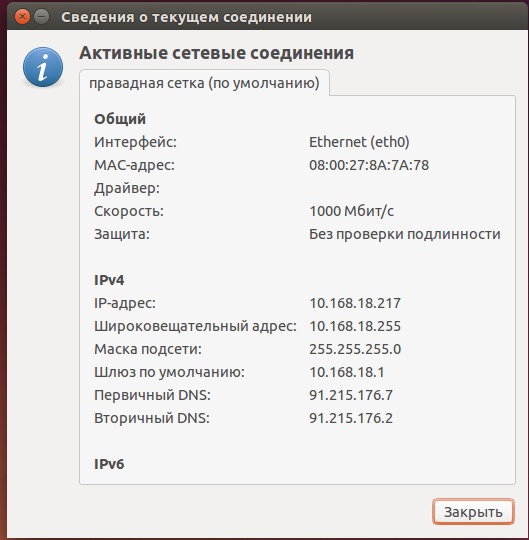Click the Ethernet (eth0) interface value
Image resolution: width=529 pixels, height=540 pixels.
click(x=359, y=142)
